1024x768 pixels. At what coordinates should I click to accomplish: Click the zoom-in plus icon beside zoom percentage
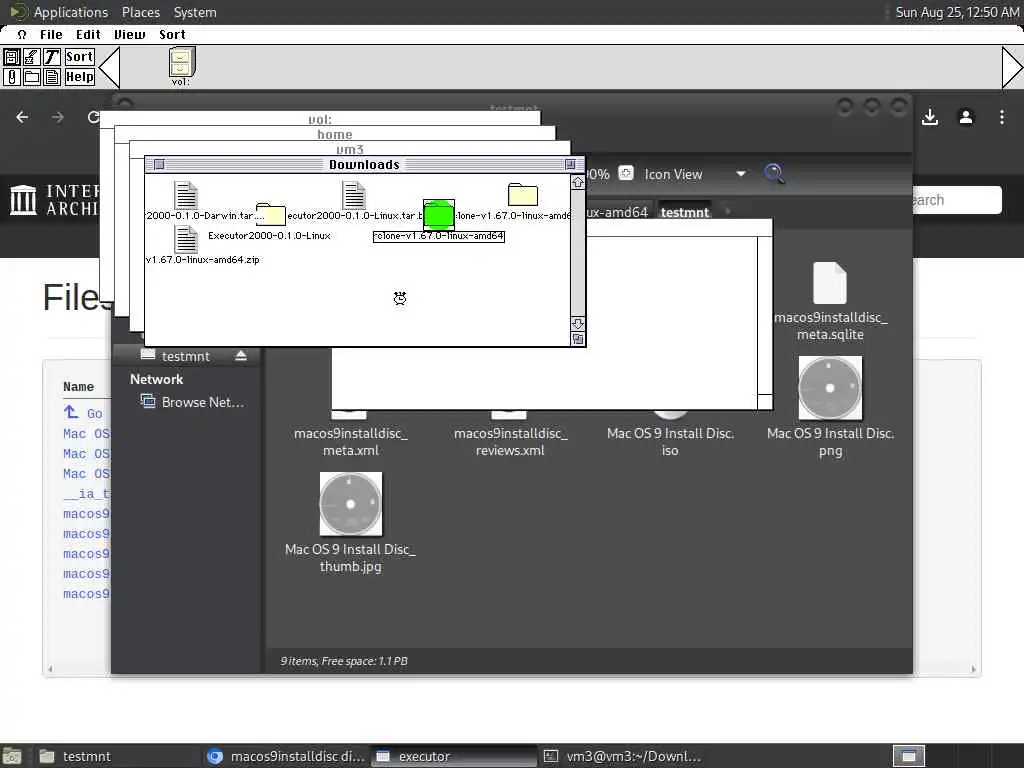pyautogui.click(x=626, y=173)
